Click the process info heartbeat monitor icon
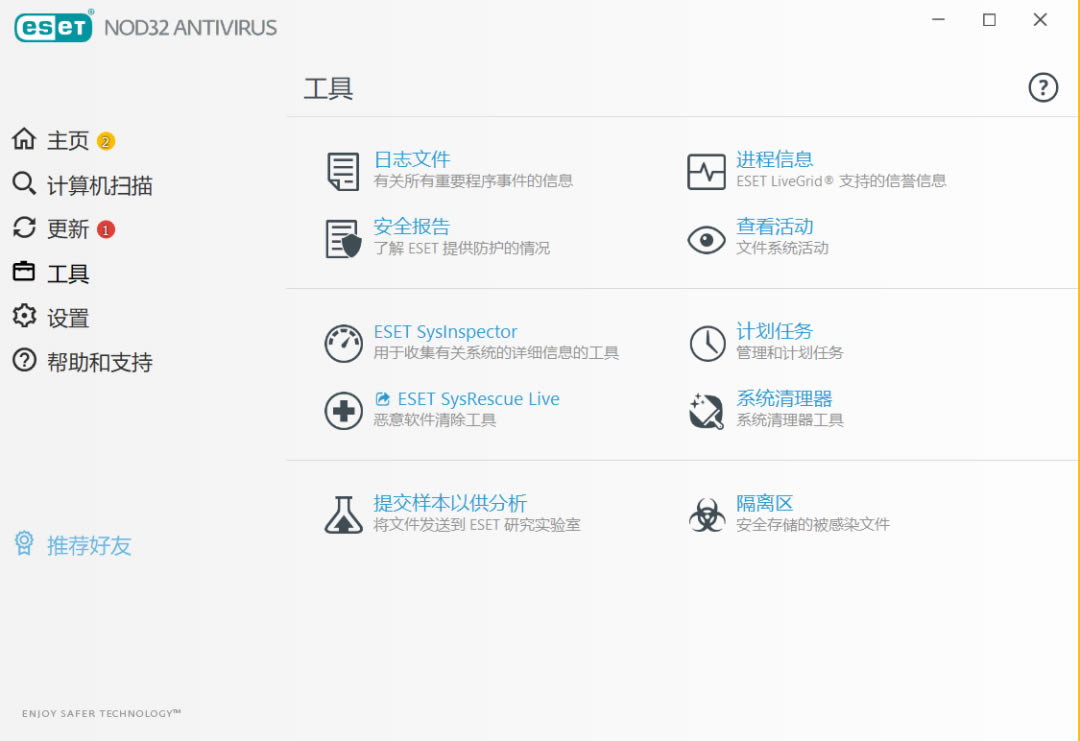The width and height of the screenshot is (1080, 741). (706, 171)
